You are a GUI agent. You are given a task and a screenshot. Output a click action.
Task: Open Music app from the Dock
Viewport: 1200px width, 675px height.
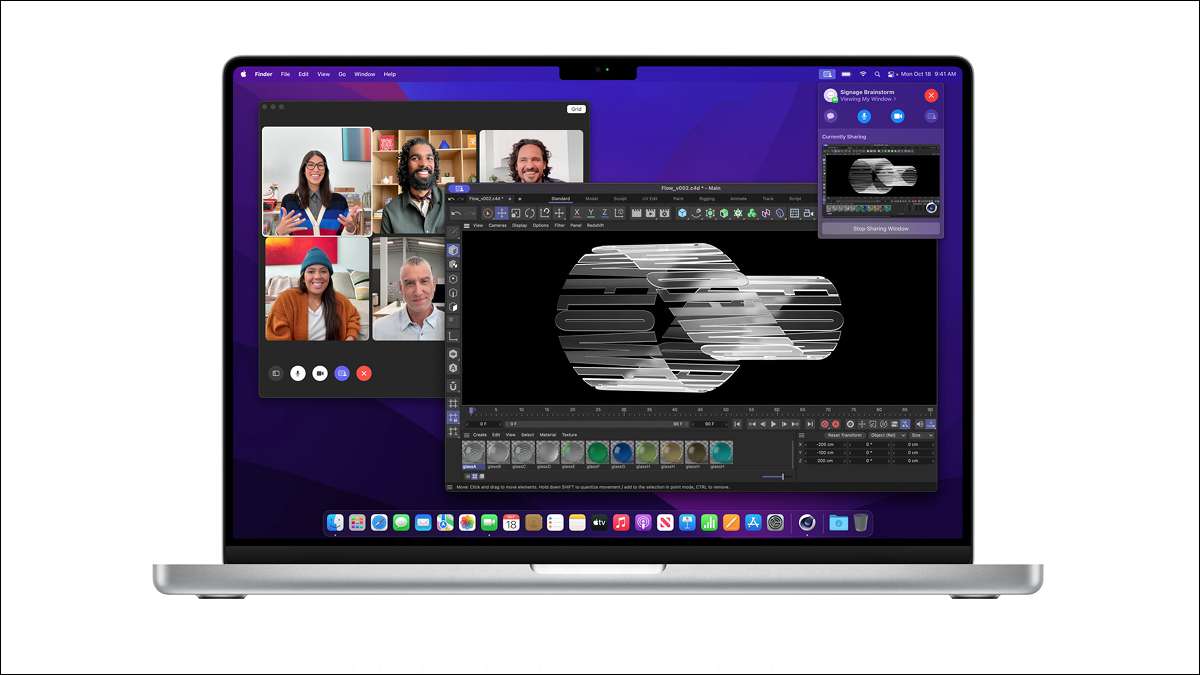click(x=621, y=522)
